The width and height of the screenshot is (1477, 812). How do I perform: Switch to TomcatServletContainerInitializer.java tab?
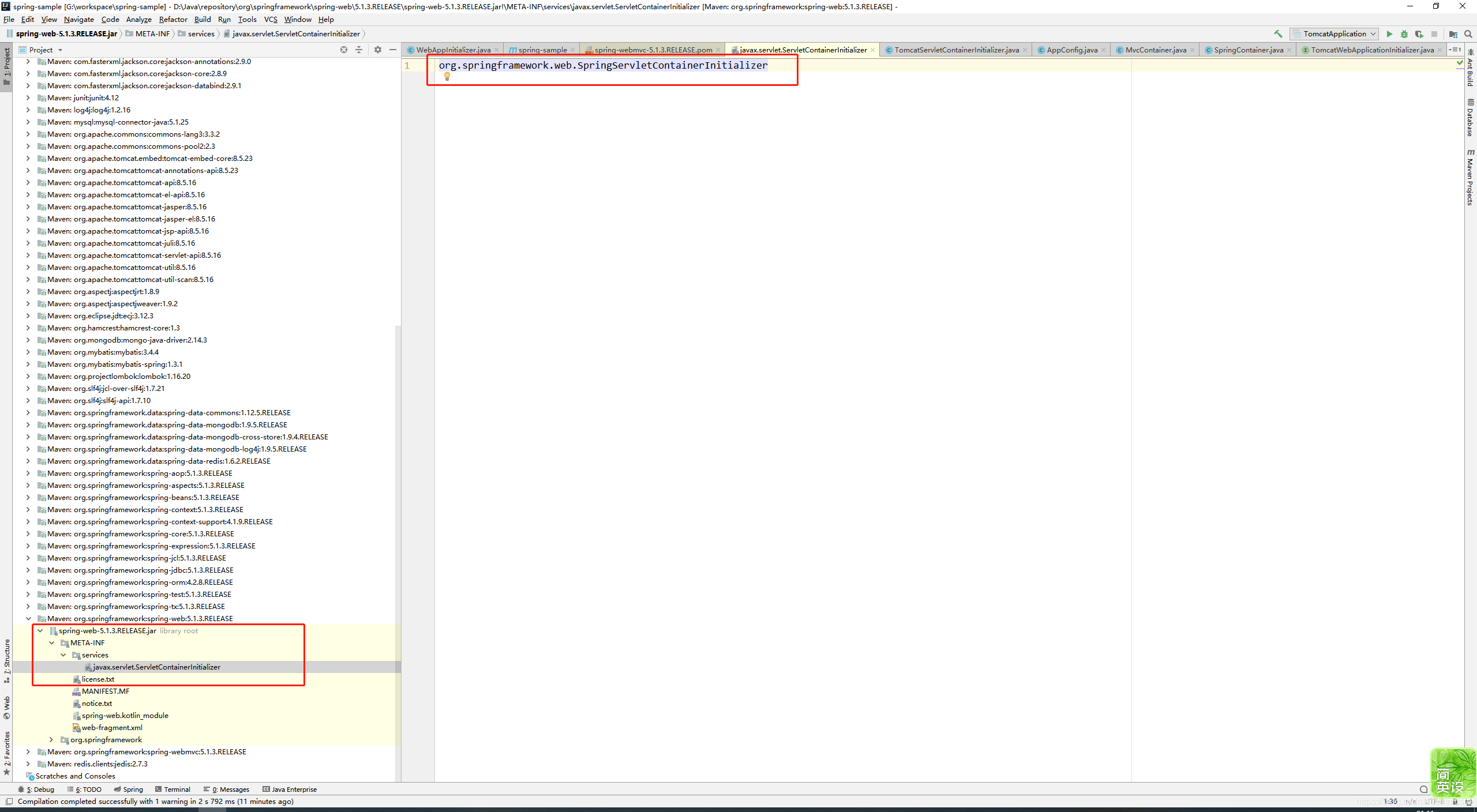[957, 50]
